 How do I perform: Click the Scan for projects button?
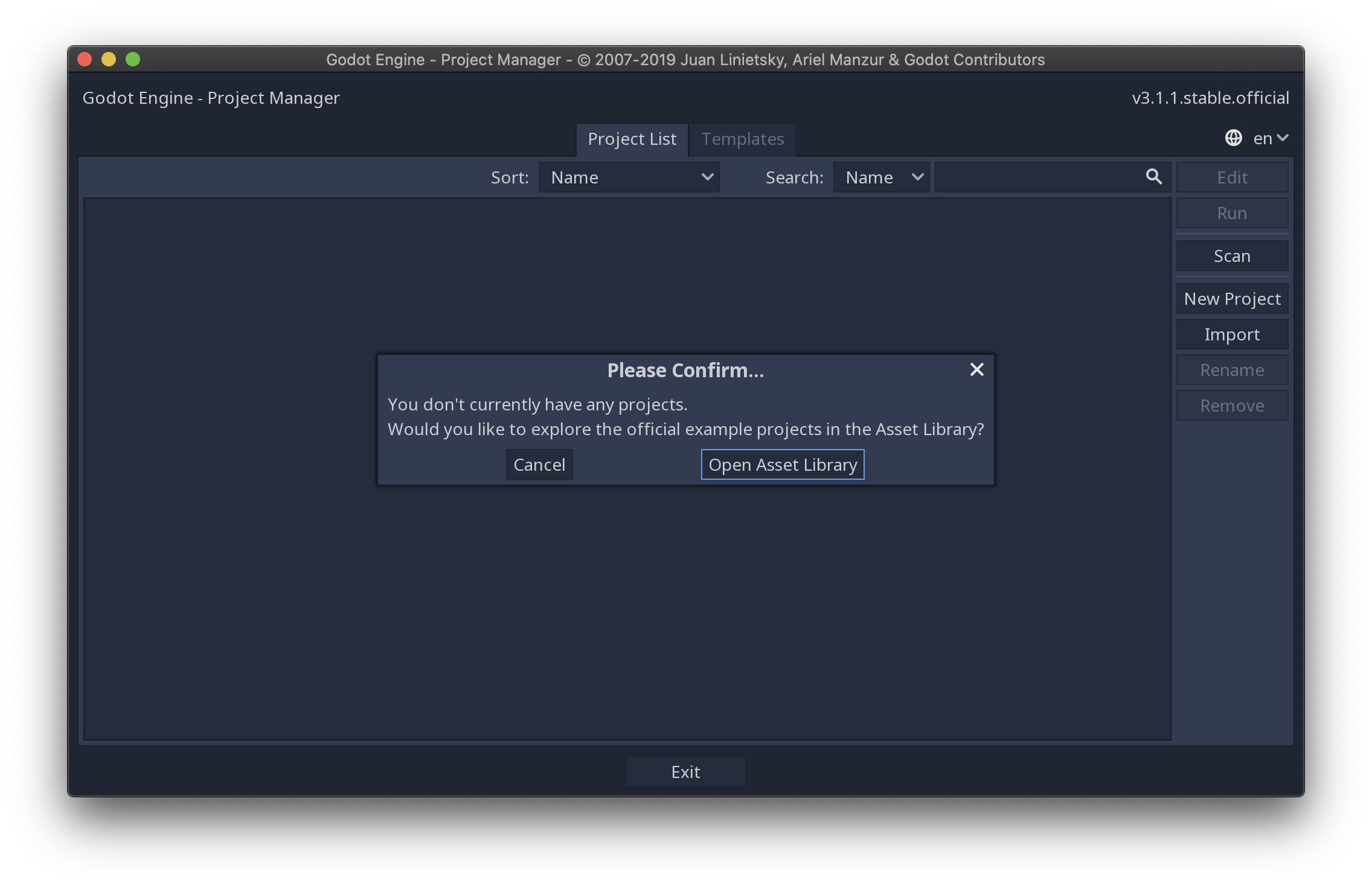(1231, 256)
